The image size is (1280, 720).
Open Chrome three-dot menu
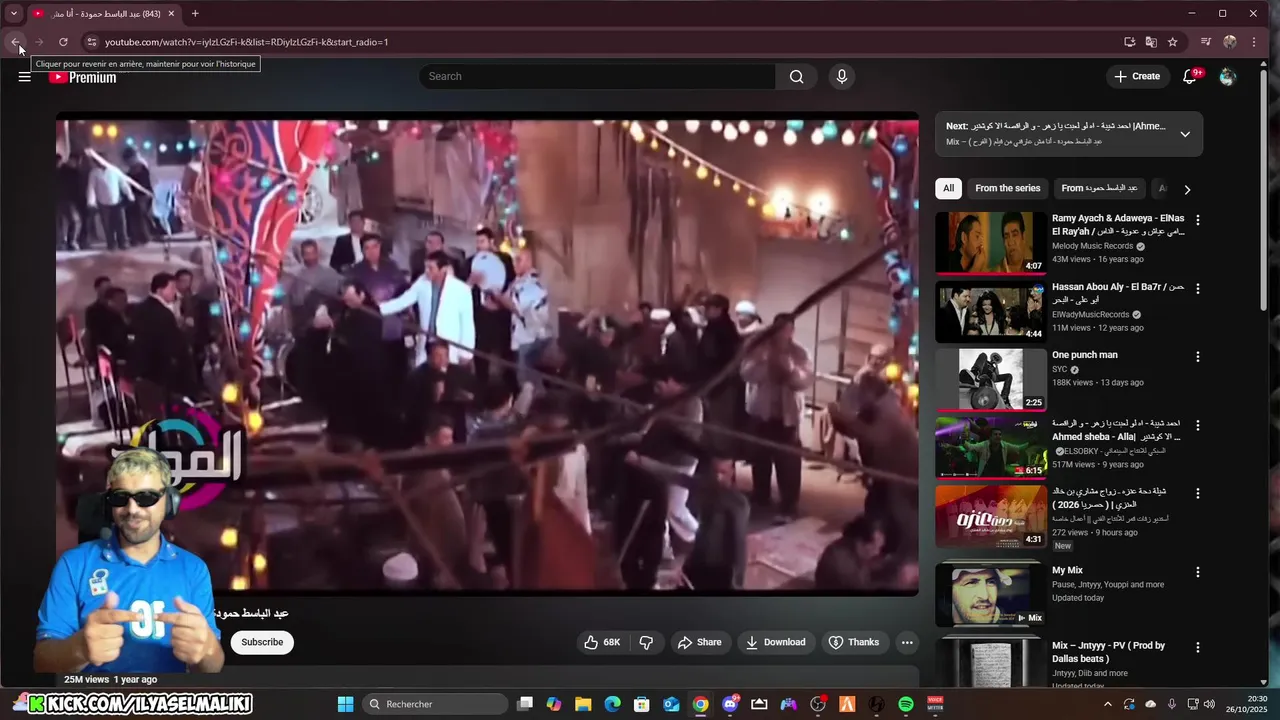click(x=1254, y=42)
